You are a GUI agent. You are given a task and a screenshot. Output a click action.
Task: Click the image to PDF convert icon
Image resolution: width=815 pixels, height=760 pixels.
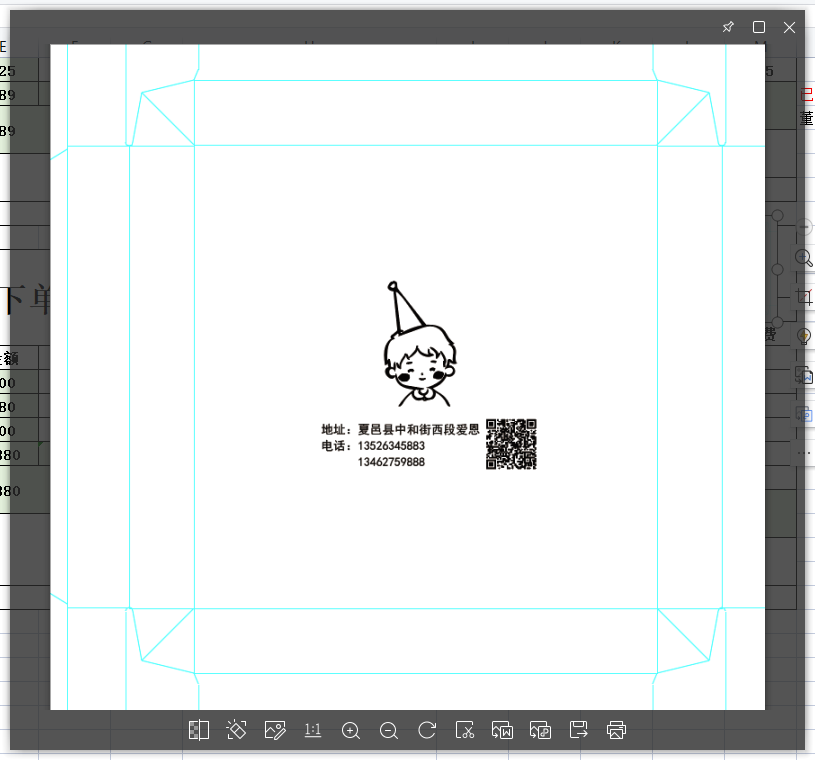(540, 730)
